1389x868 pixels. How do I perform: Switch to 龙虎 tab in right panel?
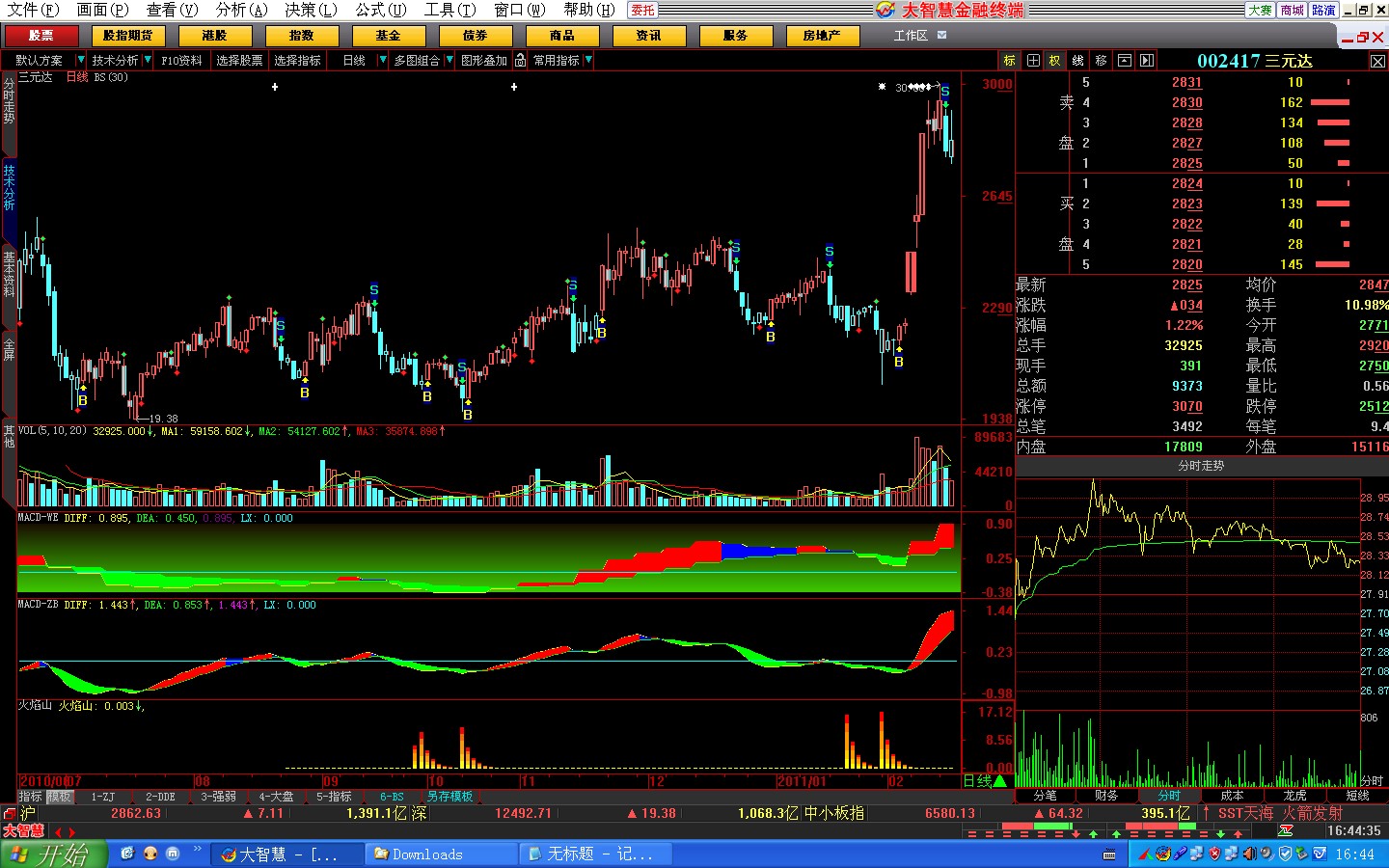click(1295, 796)
